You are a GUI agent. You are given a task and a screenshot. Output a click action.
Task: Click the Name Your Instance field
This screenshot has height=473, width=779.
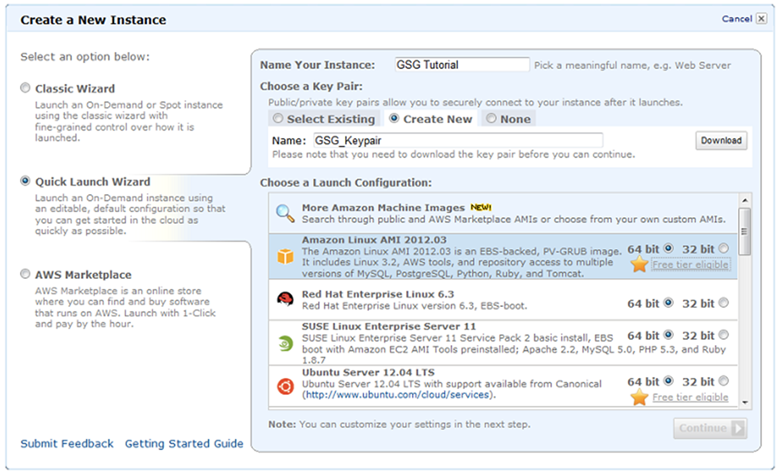tap(462, 65)
